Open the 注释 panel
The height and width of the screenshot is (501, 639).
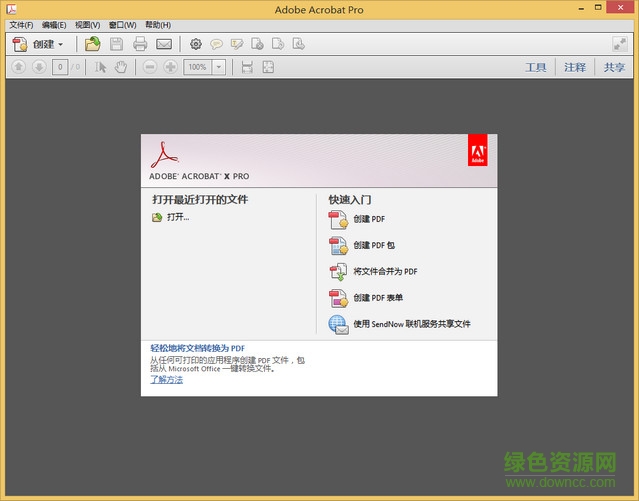coord(574,67)
